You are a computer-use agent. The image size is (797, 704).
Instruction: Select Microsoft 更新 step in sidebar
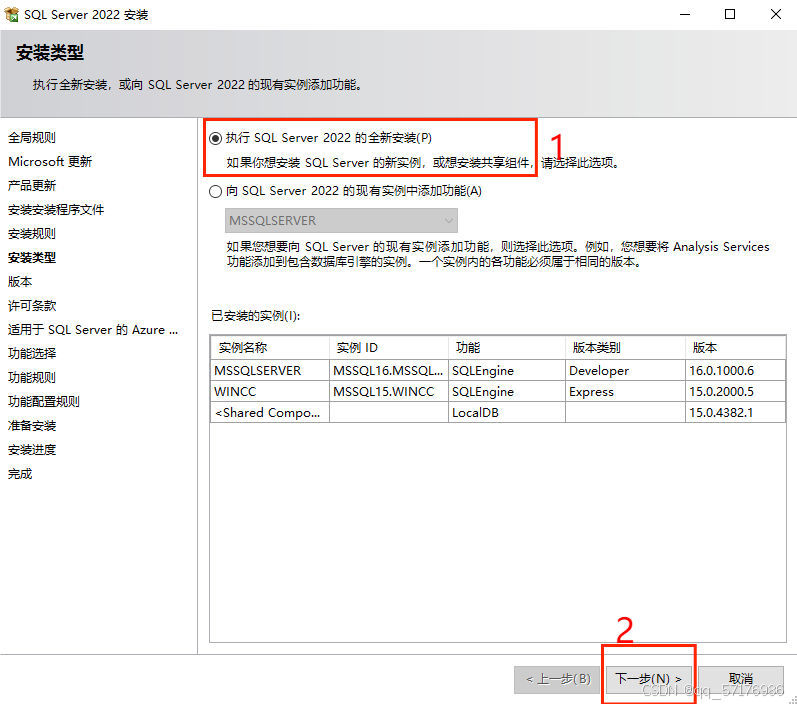pyautogui.click(x=50, y=162)
